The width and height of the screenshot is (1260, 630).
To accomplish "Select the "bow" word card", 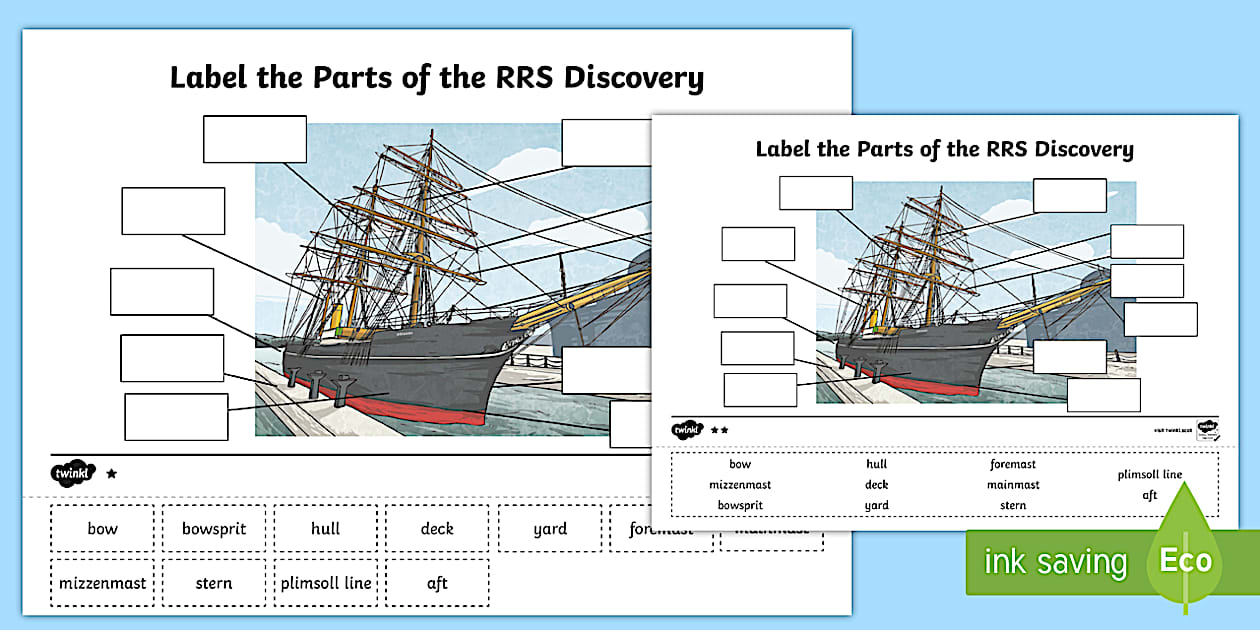I will point(101,528).
